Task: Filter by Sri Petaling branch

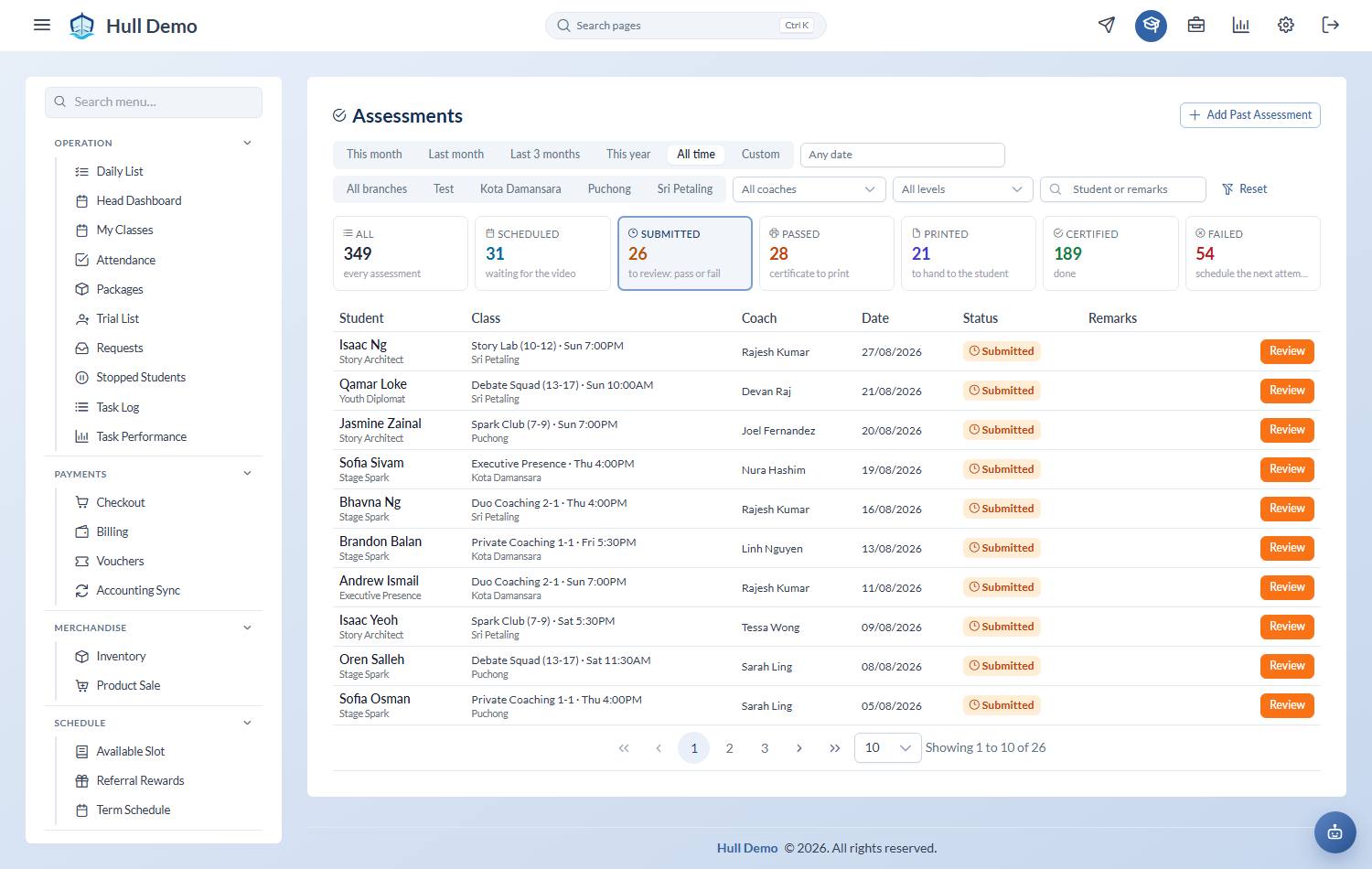Action: point(685,189)
